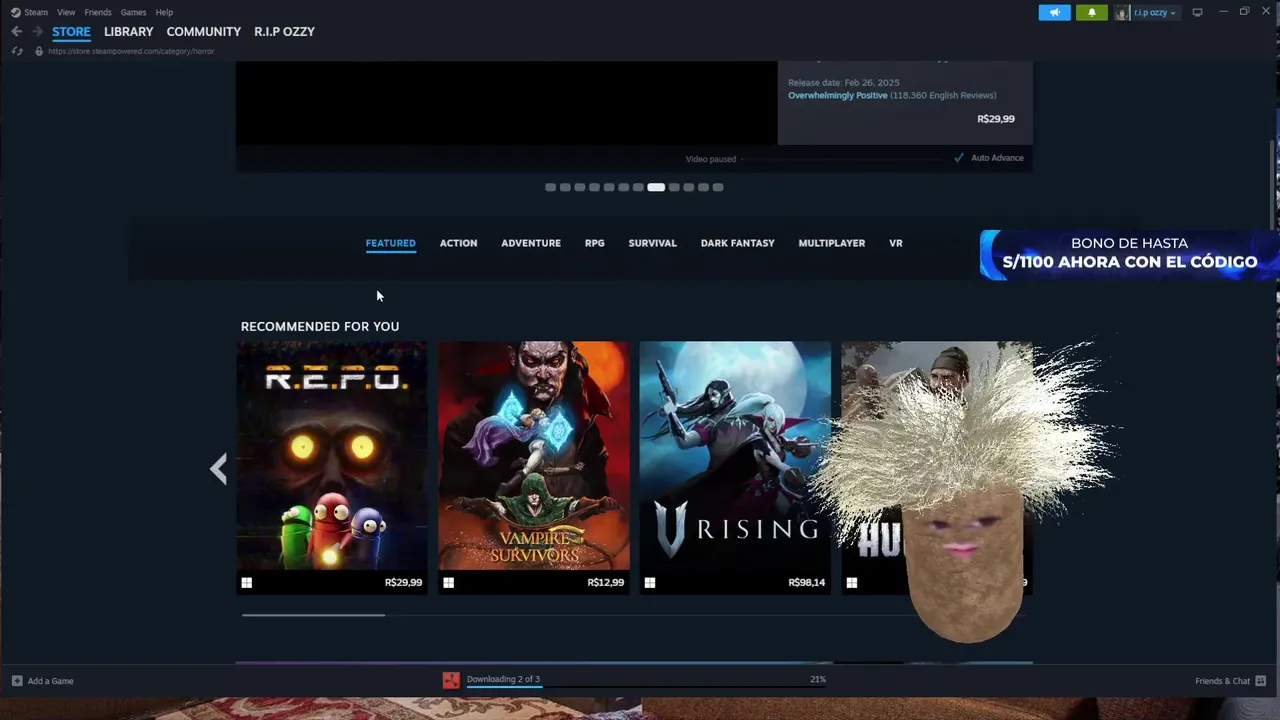Click the R$29,99 price under R.E.P.O.

[x=403, y=582]
